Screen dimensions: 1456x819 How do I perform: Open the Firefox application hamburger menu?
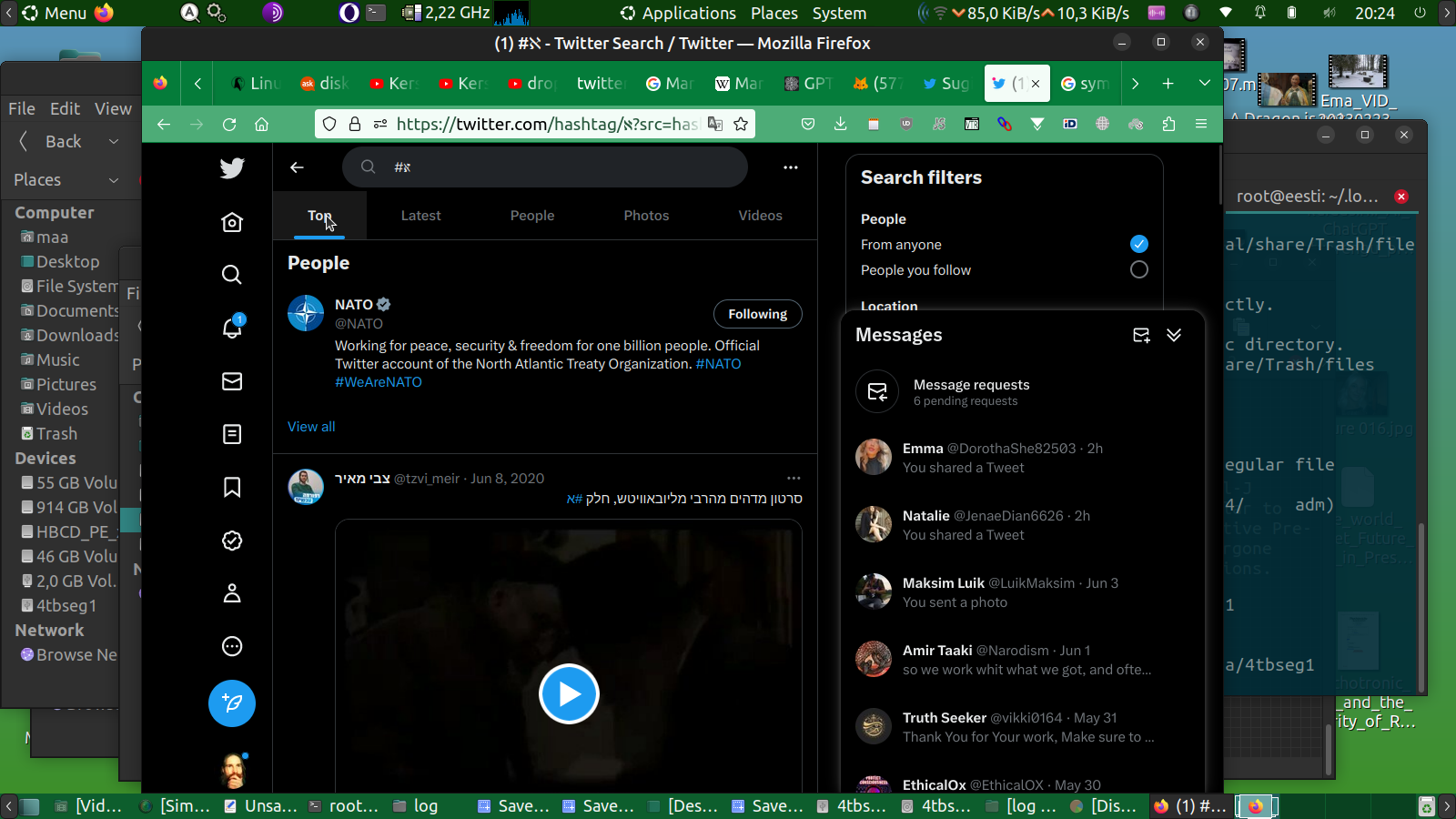[1201, 125]
